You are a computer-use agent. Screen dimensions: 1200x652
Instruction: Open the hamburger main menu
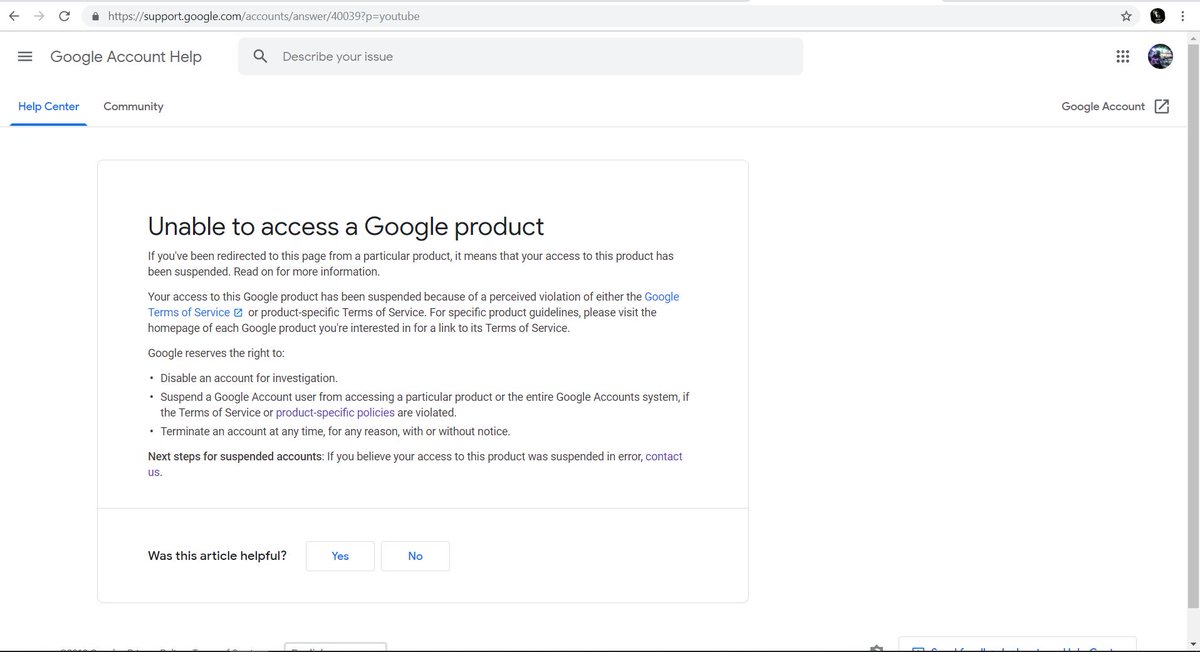point(25,57)
